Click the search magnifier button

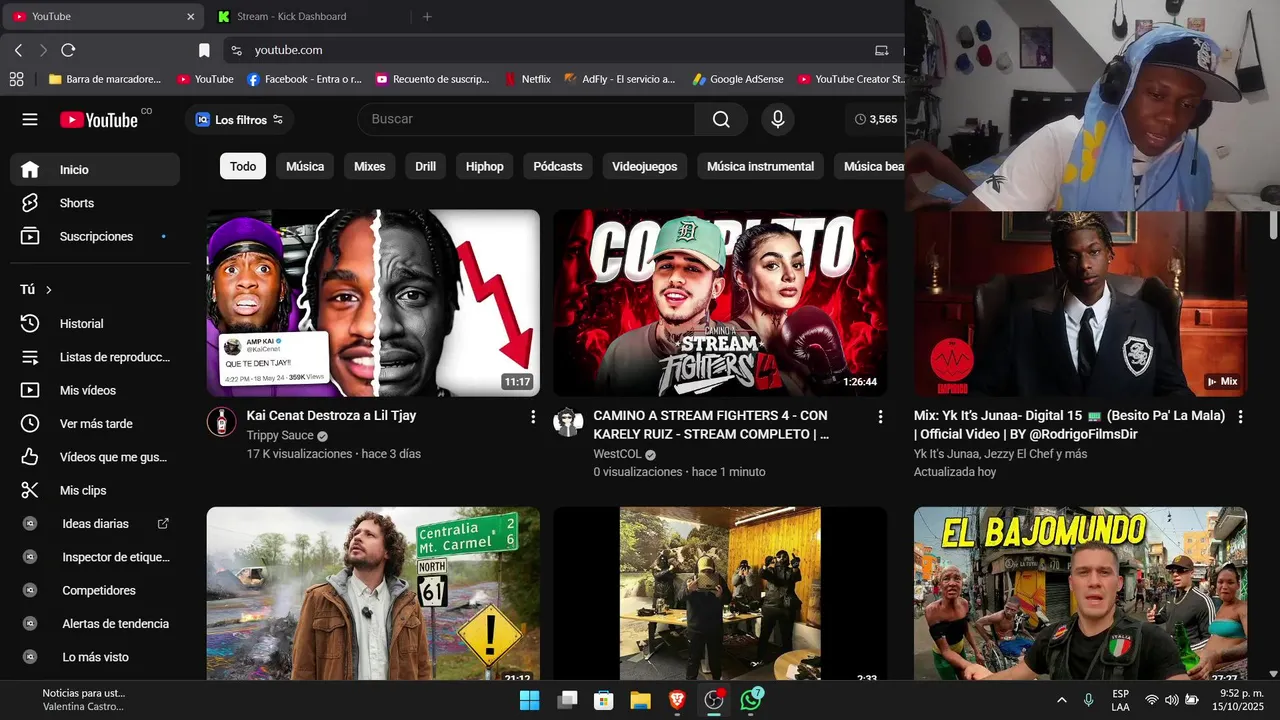pyautogui.click(x=721, y=119)
